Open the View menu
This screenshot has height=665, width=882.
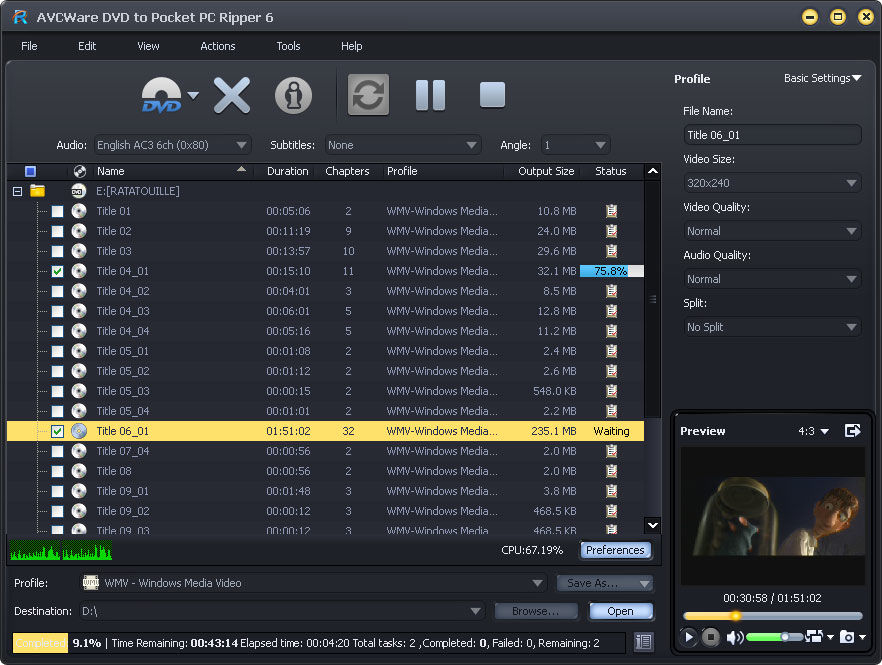click(148, 46)
